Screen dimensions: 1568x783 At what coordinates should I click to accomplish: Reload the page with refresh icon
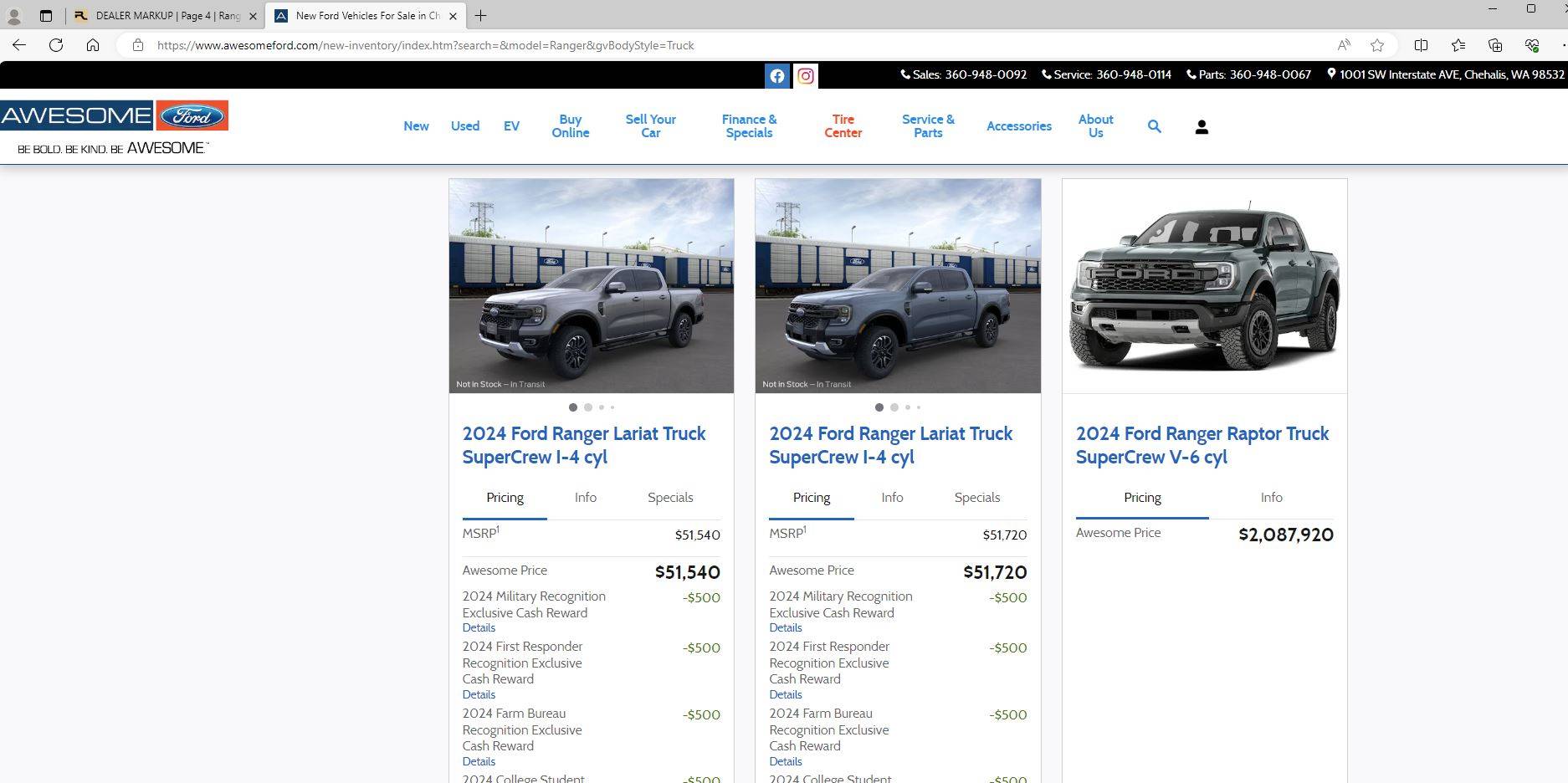tap(56, 45)
